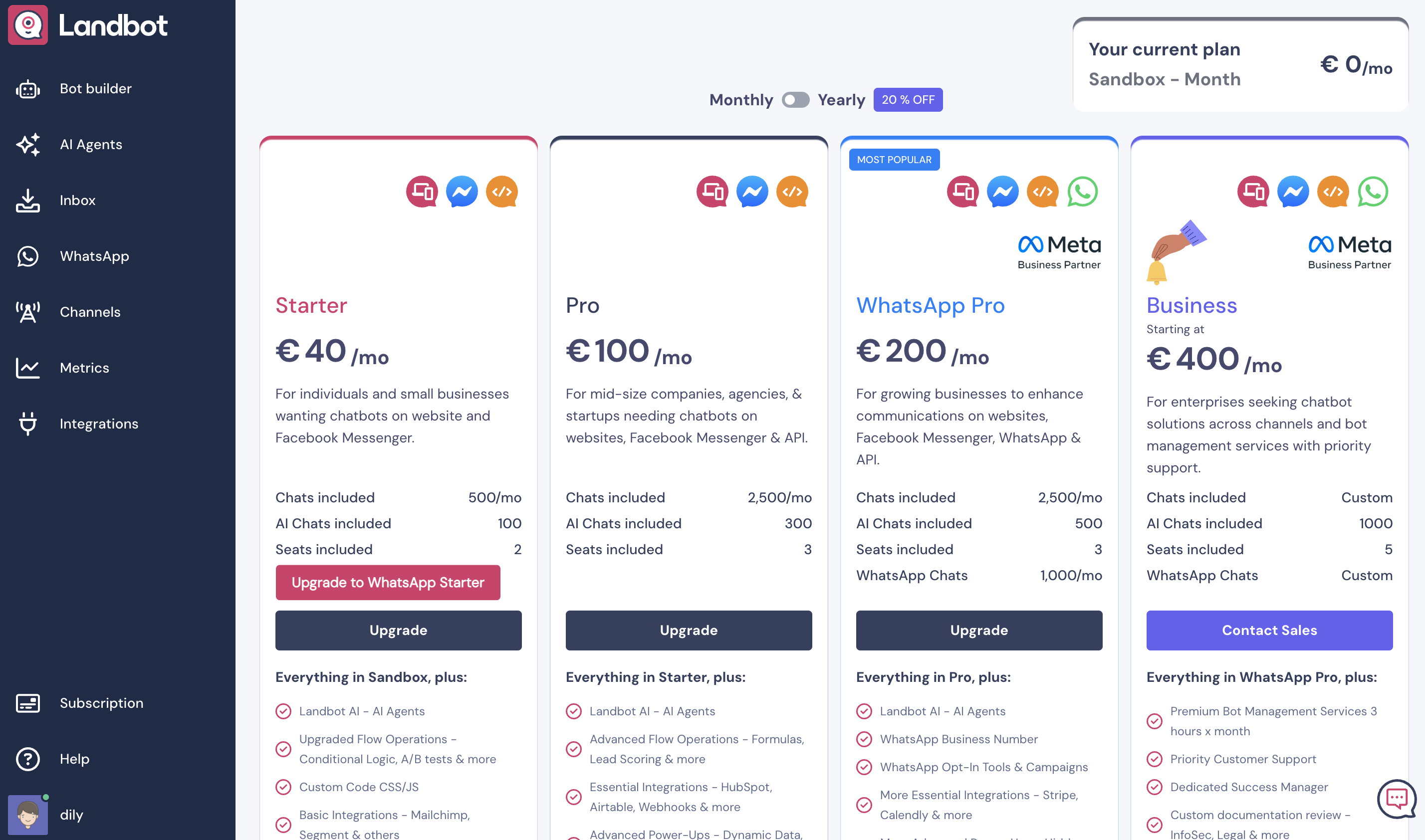Upgrade to the Pro plan
This screenshot has width=1425, height=840.
(689, 630)
